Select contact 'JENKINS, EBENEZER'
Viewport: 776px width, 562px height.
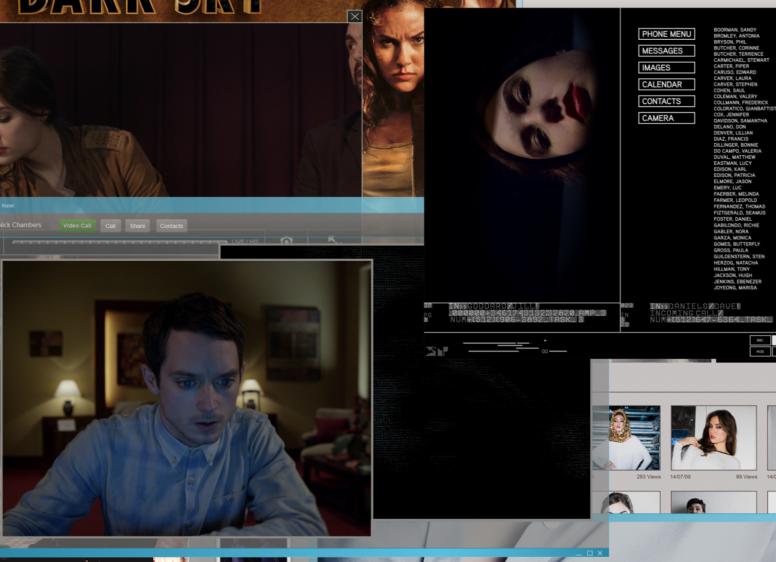737,281
